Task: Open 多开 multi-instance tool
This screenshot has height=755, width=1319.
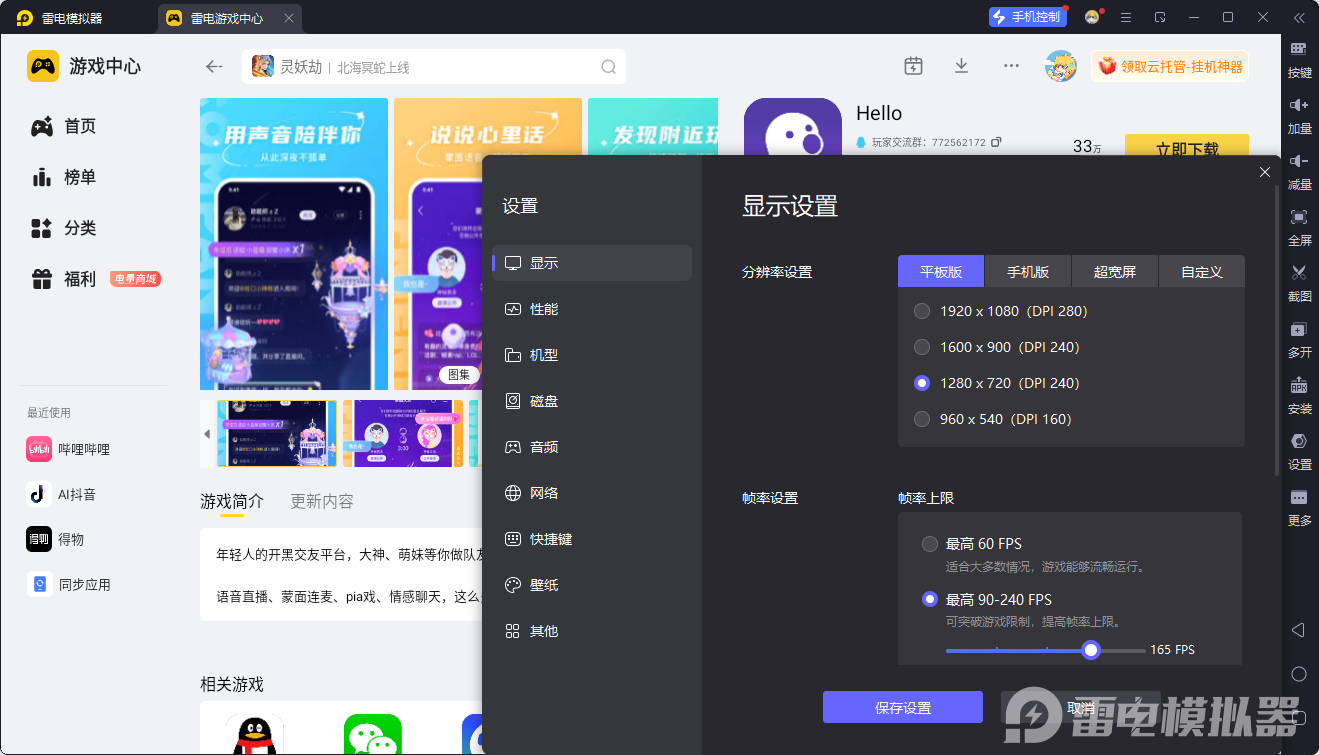Action: (1299, 330)
